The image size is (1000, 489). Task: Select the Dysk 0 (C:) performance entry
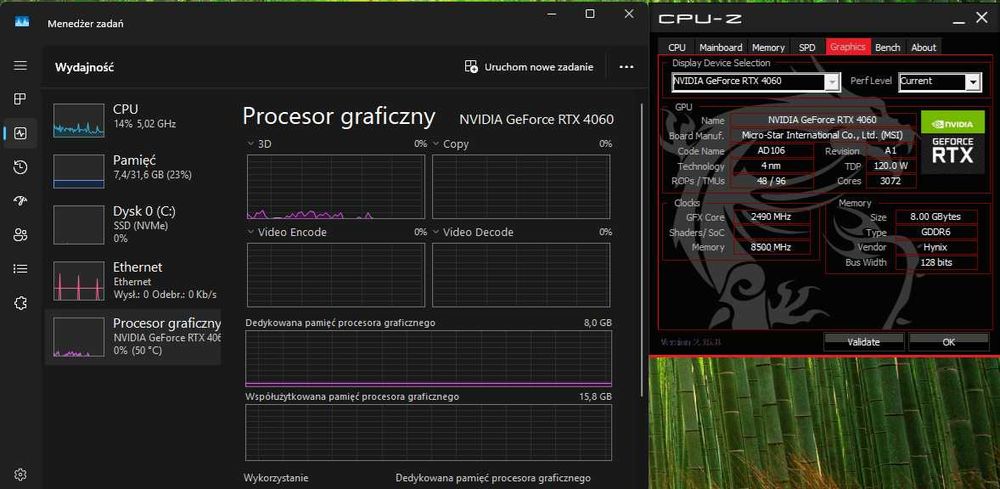[x=133, y=224]
